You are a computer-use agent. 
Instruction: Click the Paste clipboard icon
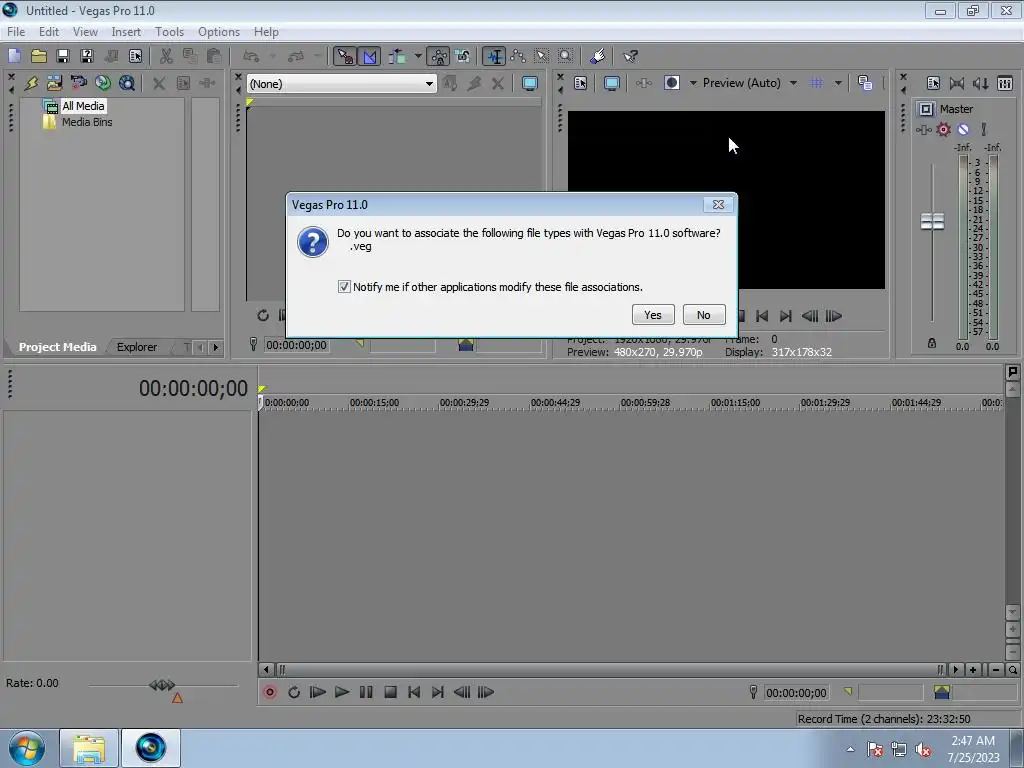214,56
